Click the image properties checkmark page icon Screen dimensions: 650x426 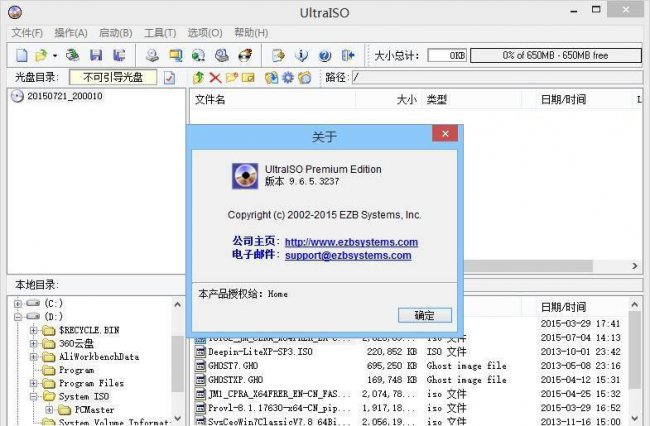(x=169, y=77)
